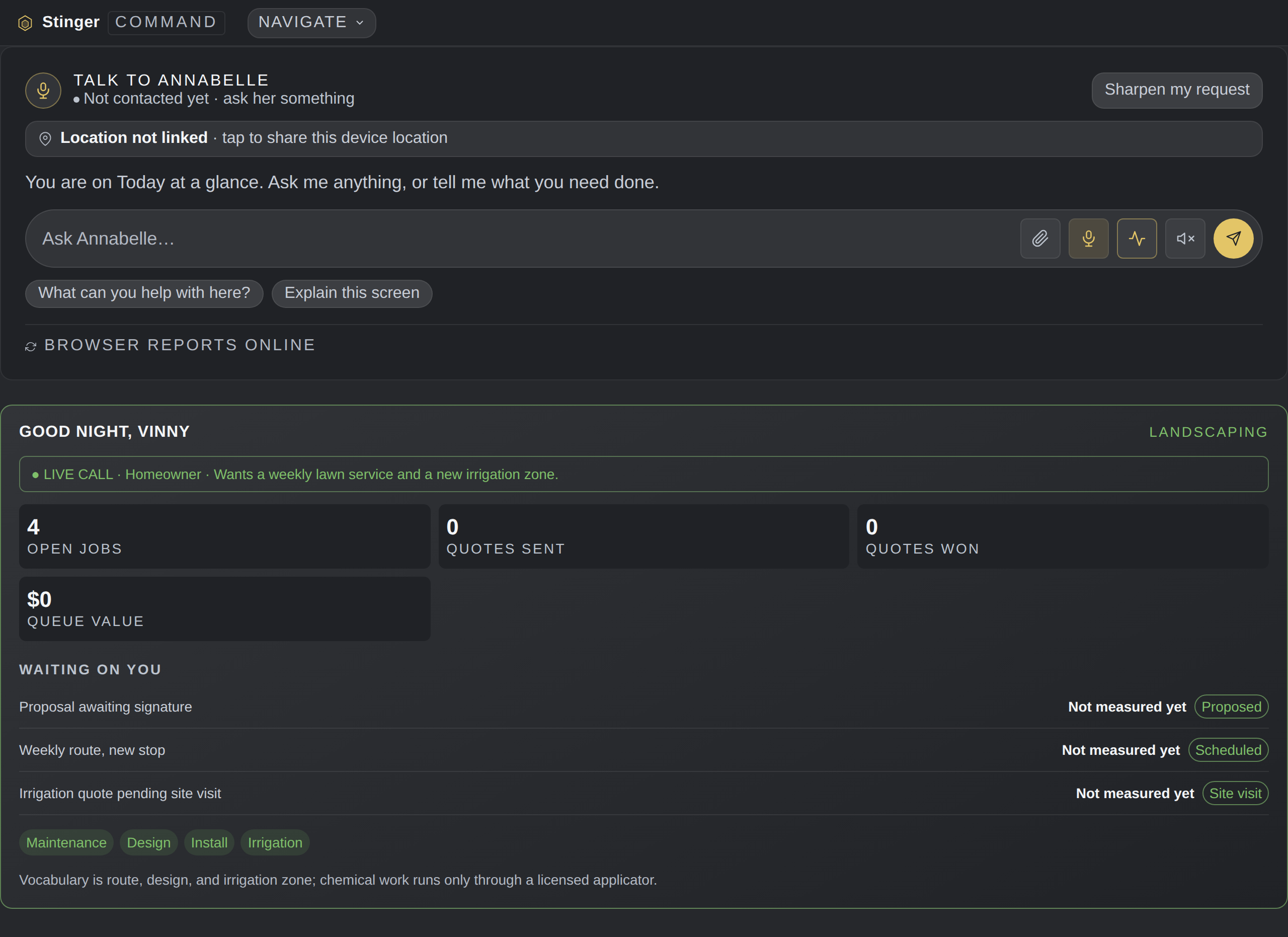Click the LANDSCAPING label
The height and width of the screenshot is (937, 1288).
point(1209,432)
